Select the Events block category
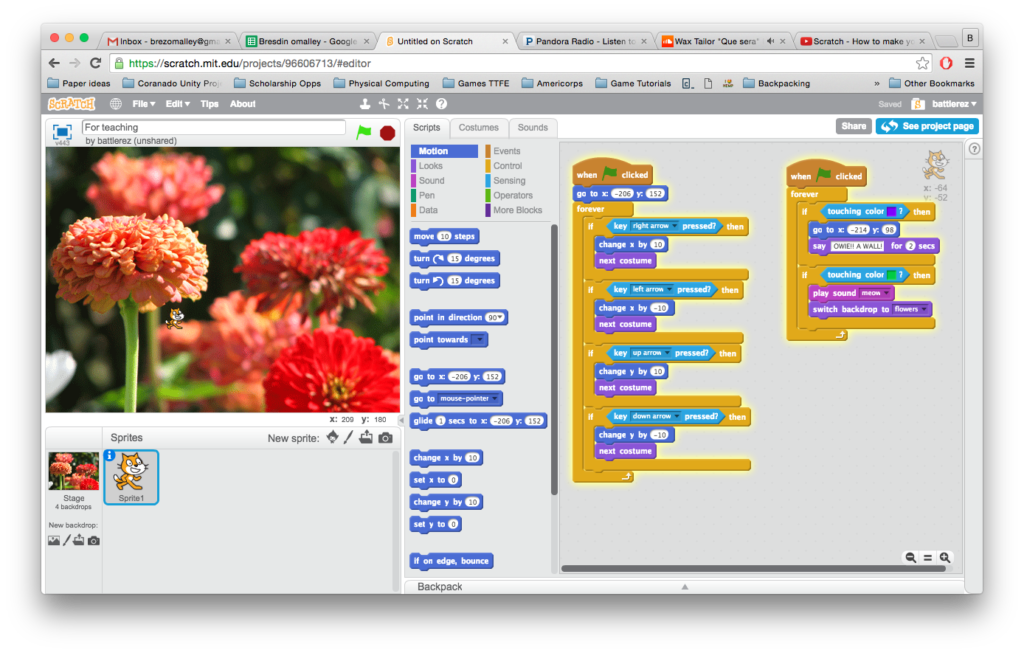The height and width of the screenshot is (653, 1024). (x=507, y=151)
